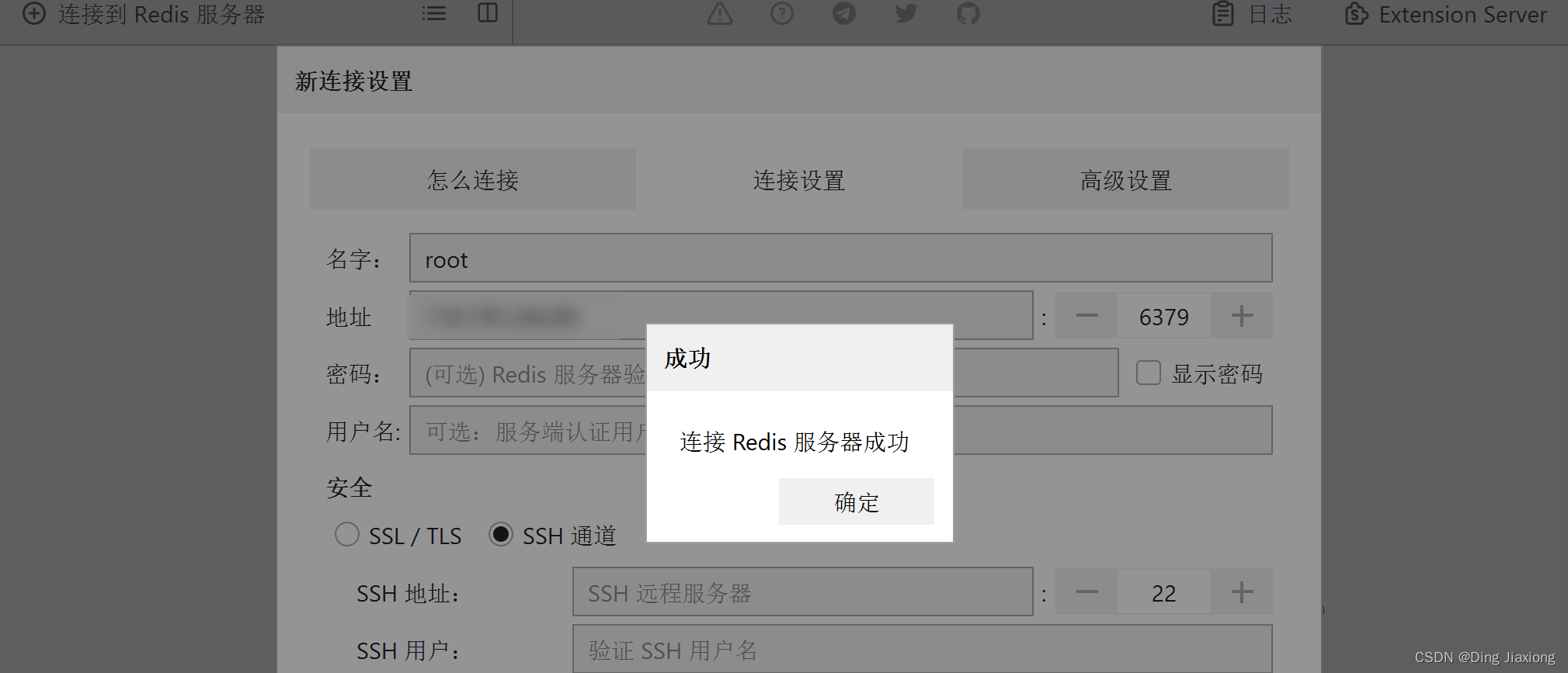Image resolution: width=1568 pixels, height=673 pixels.
Task: Switch to 高级设置 tab
Action: [x=1126, y=179]
